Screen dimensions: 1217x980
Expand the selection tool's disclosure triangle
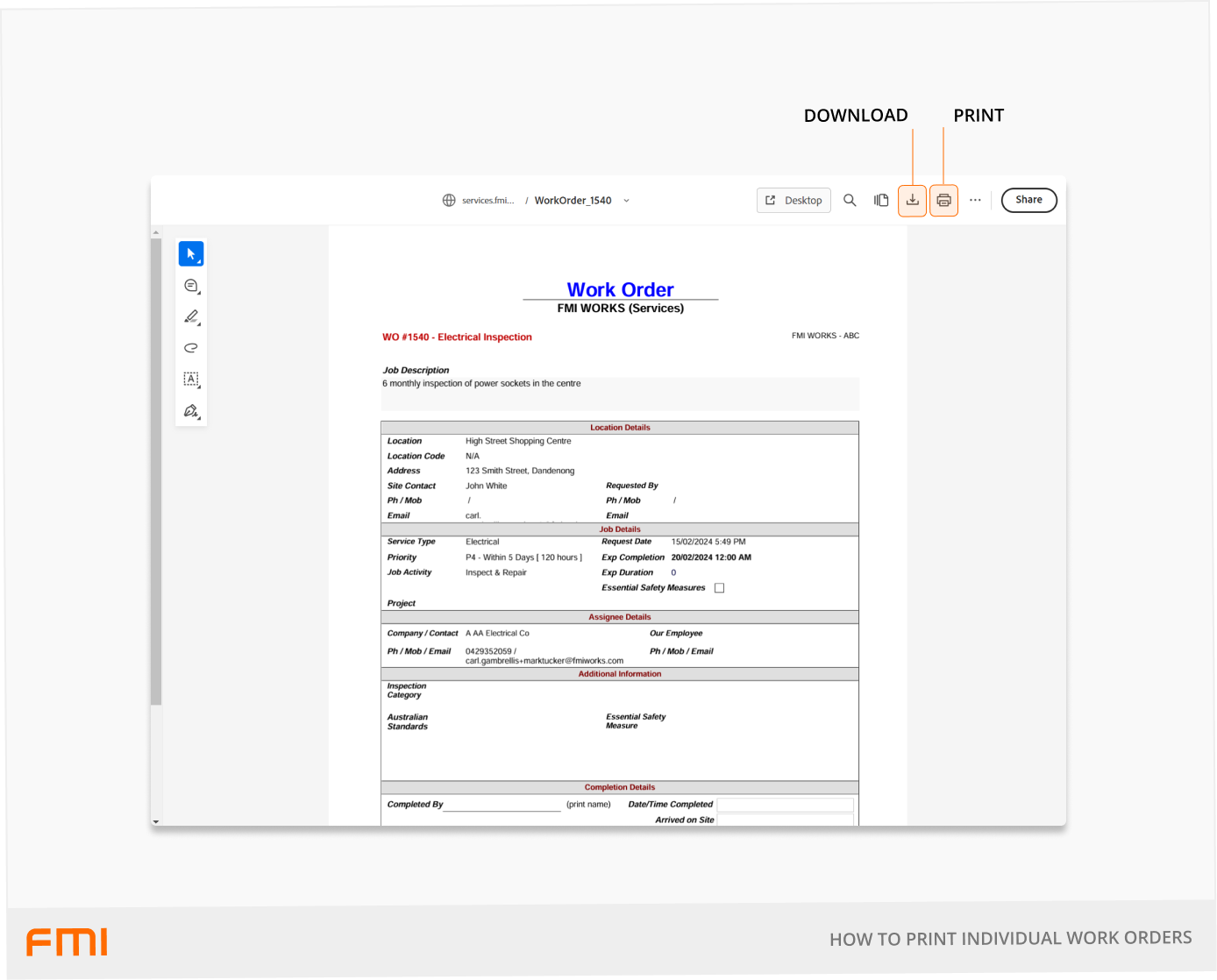click(x=198, y=260)
